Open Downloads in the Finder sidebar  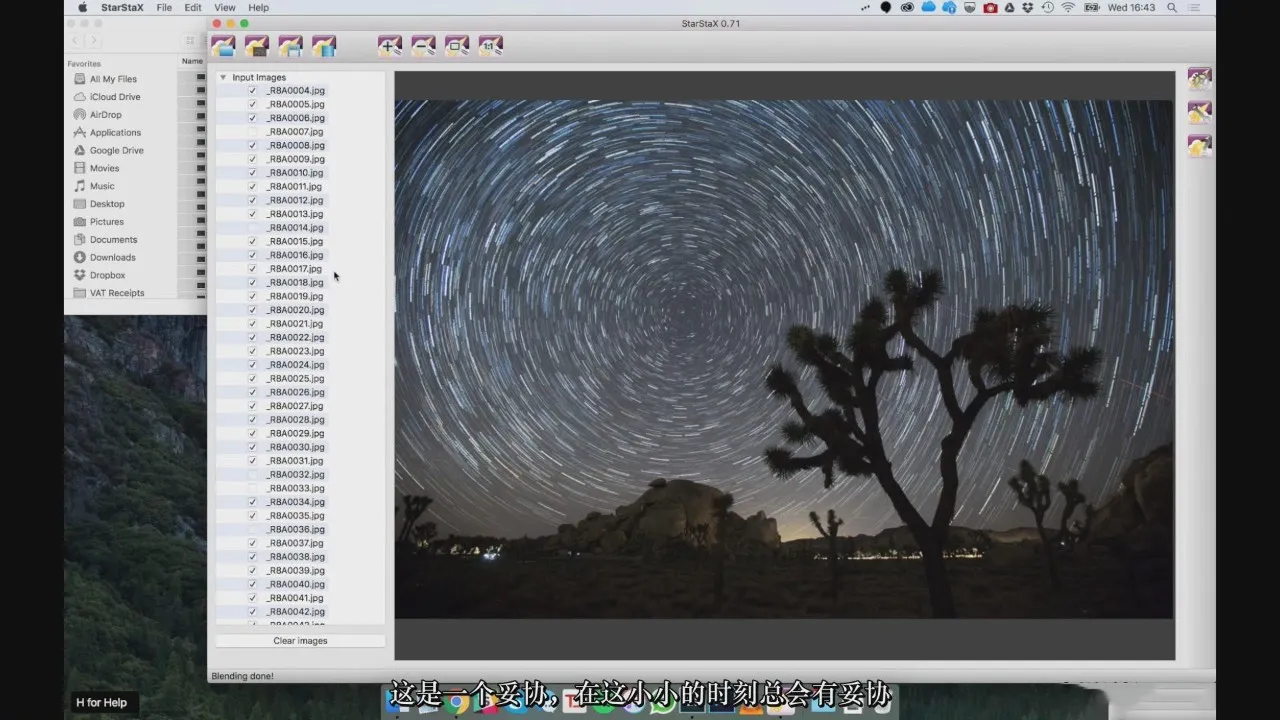[112, 257]
